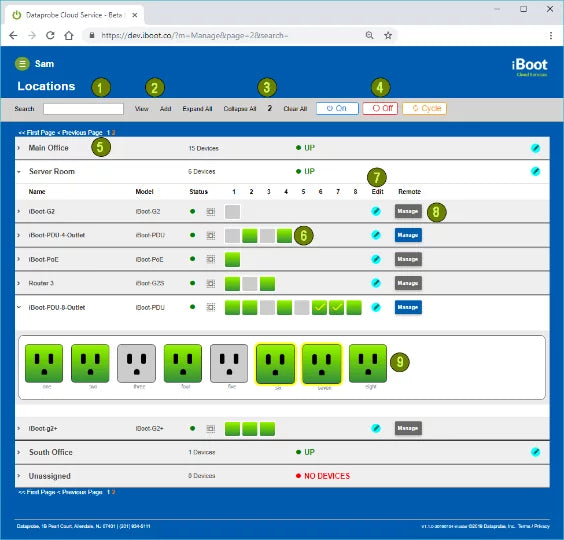Click the Search input field
Image resolution: width=564 pixels, height=540 pixels.
pos(83,109)
